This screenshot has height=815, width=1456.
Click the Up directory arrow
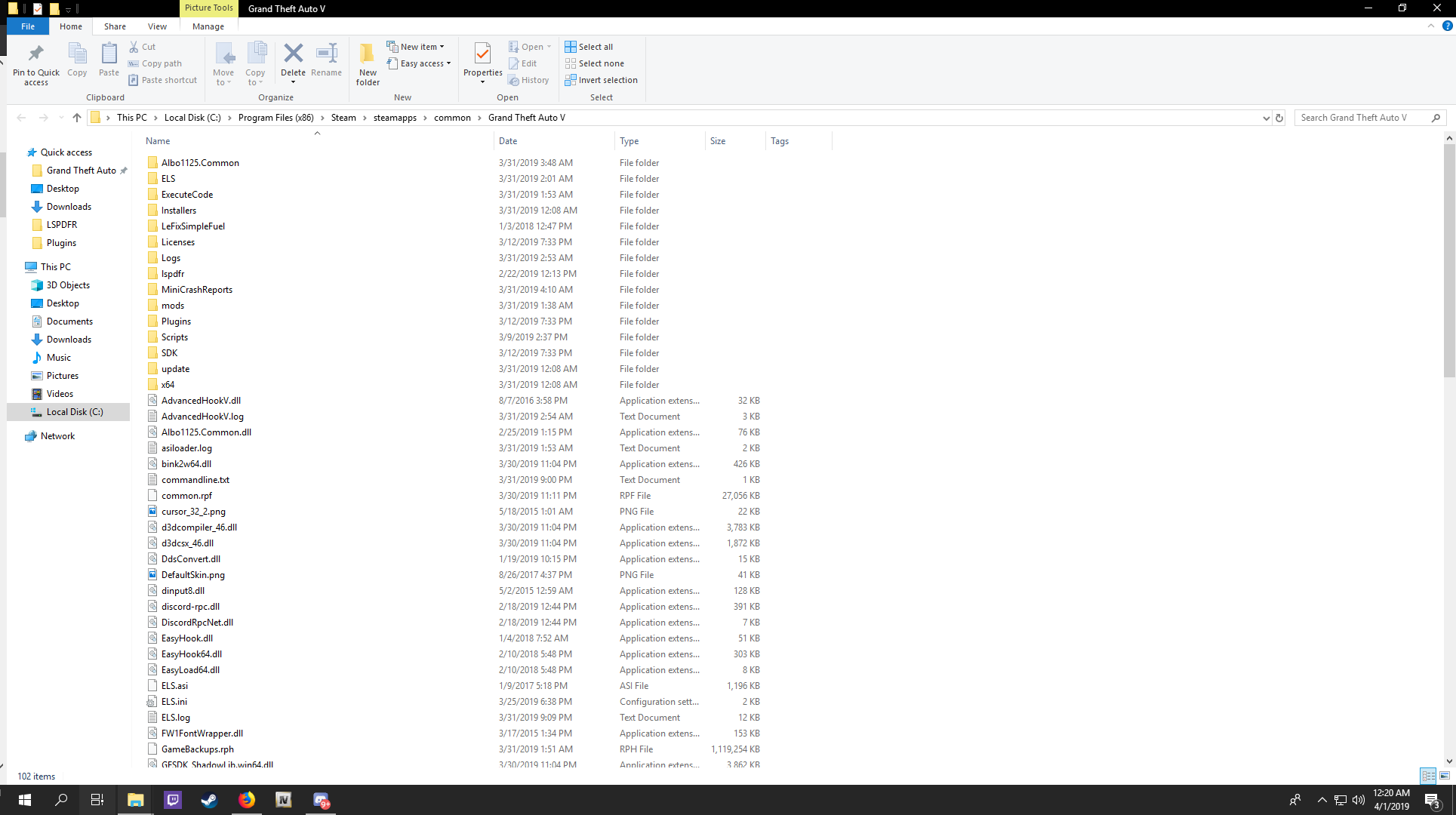tap(76, 118)
